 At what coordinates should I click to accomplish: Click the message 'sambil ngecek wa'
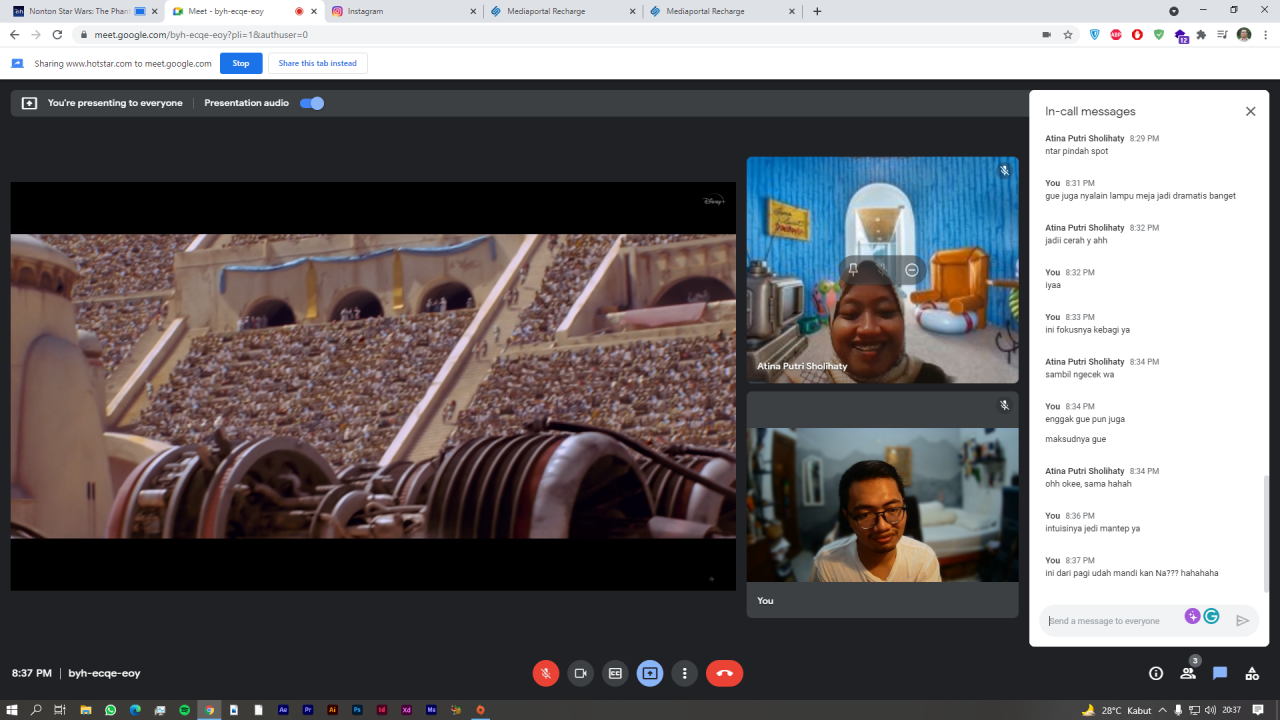(x=1079, y=374)
